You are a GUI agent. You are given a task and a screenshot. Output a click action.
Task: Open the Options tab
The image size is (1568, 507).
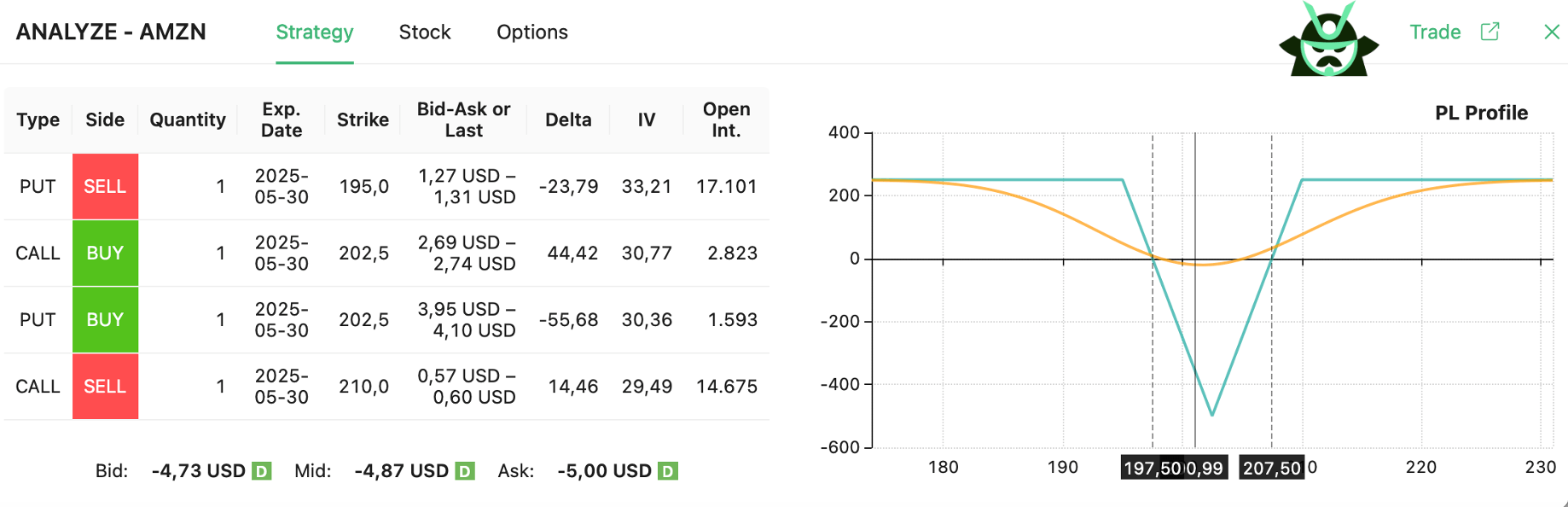(531, 32)
